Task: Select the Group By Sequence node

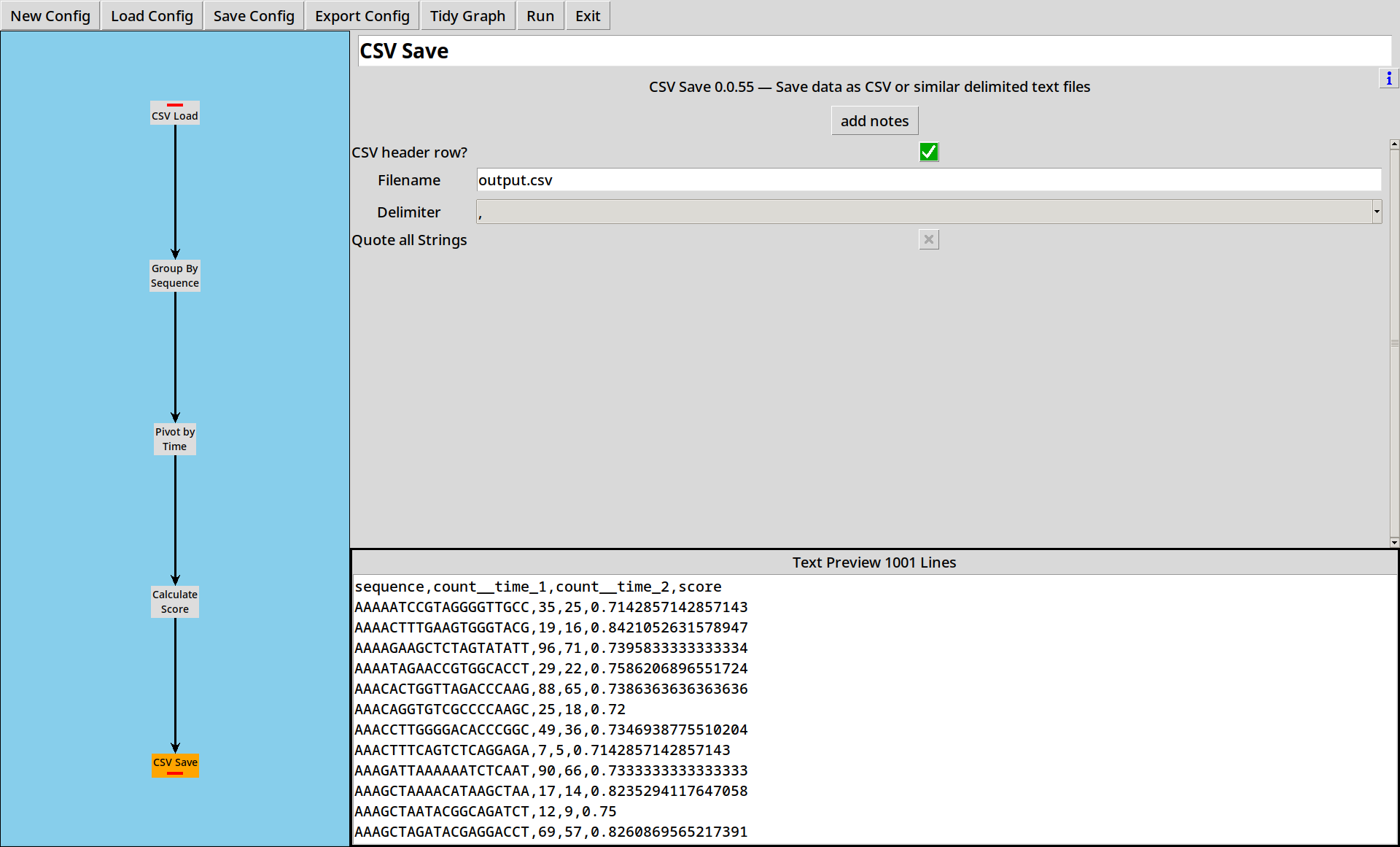Action: pos(175,276)
